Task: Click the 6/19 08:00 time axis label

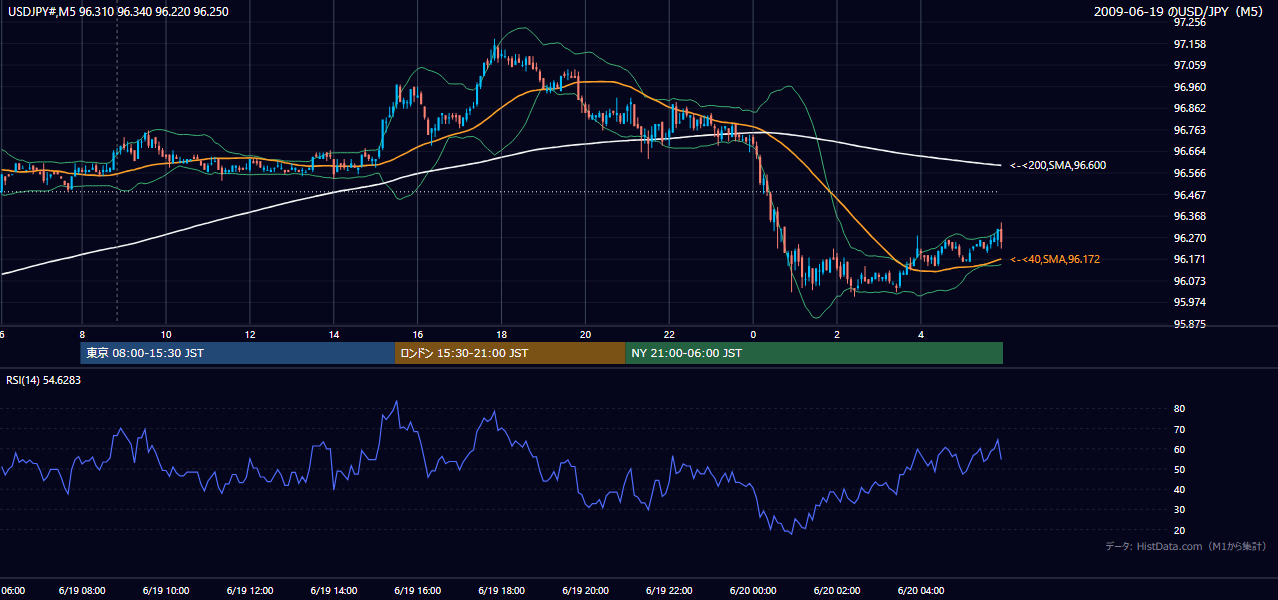Action: click(83, 591)
